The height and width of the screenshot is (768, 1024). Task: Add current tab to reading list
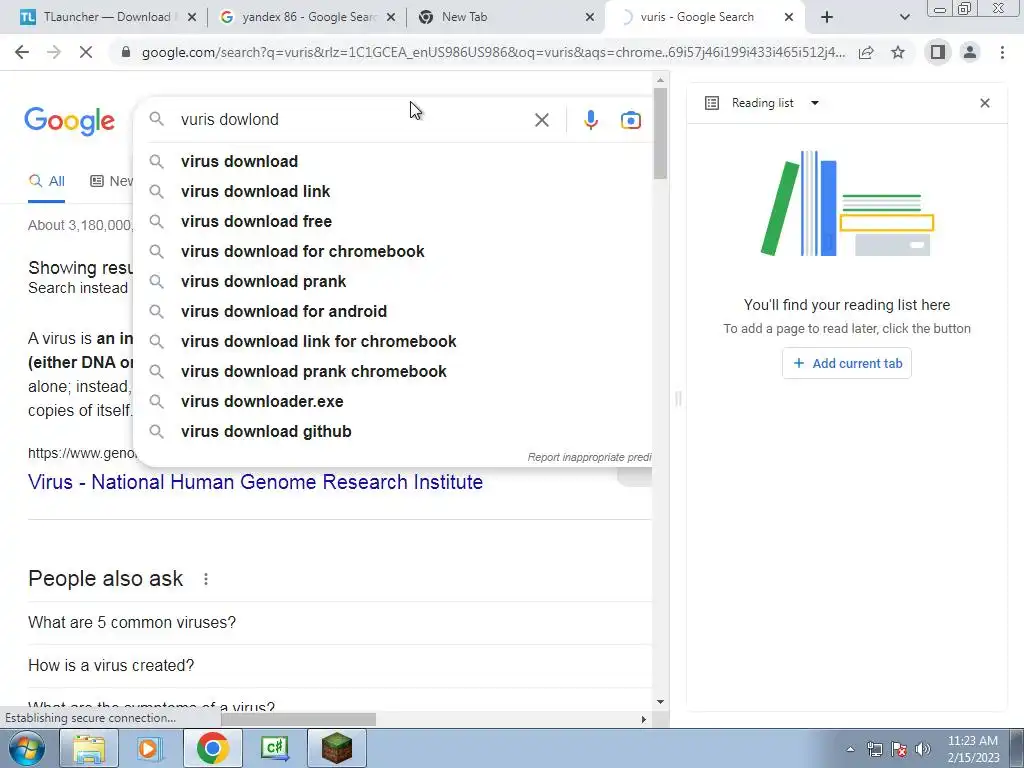click(x=846, y=363)
